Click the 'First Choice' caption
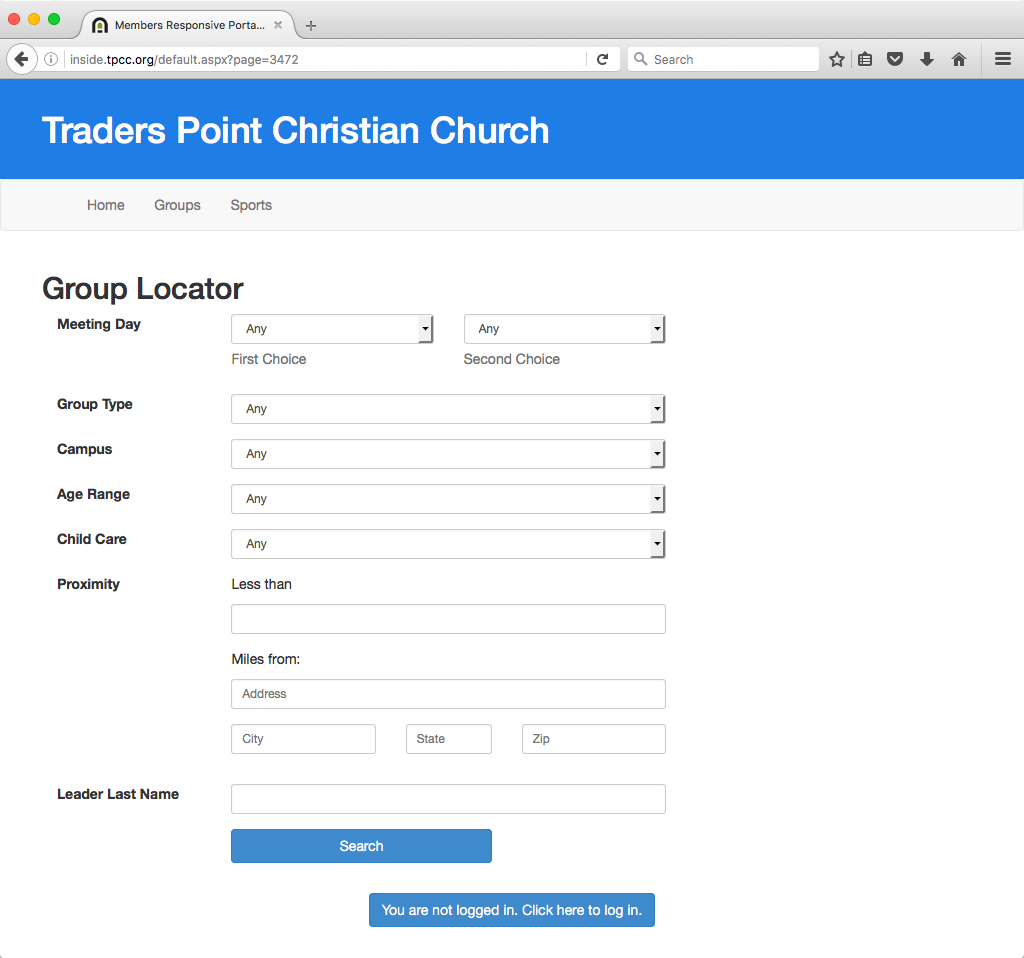 (x=268, y=359)
